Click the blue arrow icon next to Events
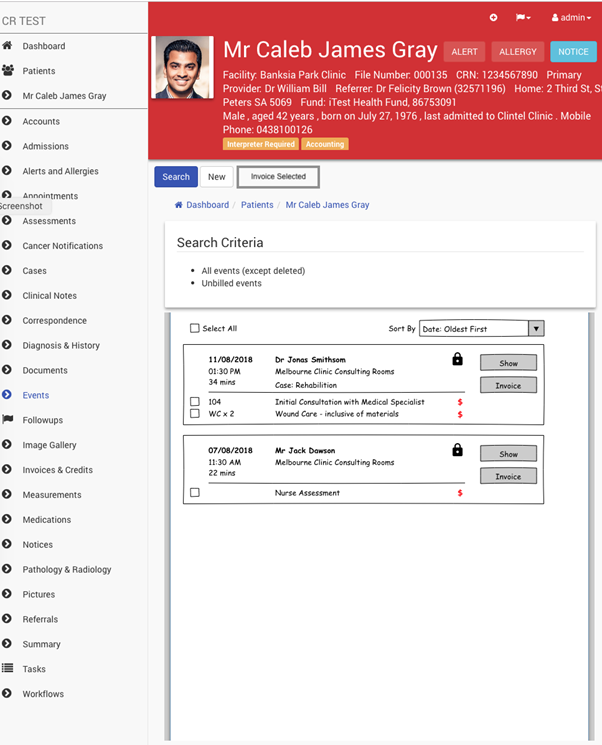Viewport: 602px width, 745px height. [7, 394]
